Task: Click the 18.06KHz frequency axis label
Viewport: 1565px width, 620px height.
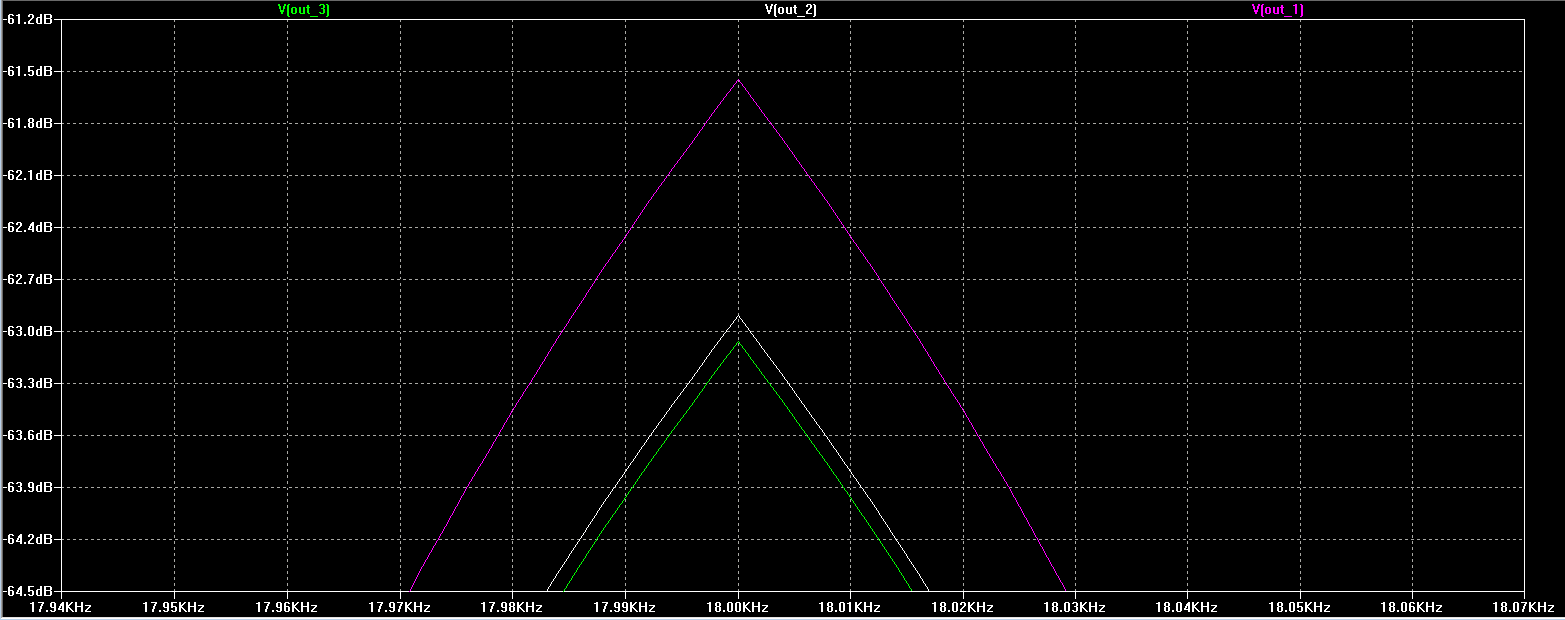Action: pos(1413,607)
